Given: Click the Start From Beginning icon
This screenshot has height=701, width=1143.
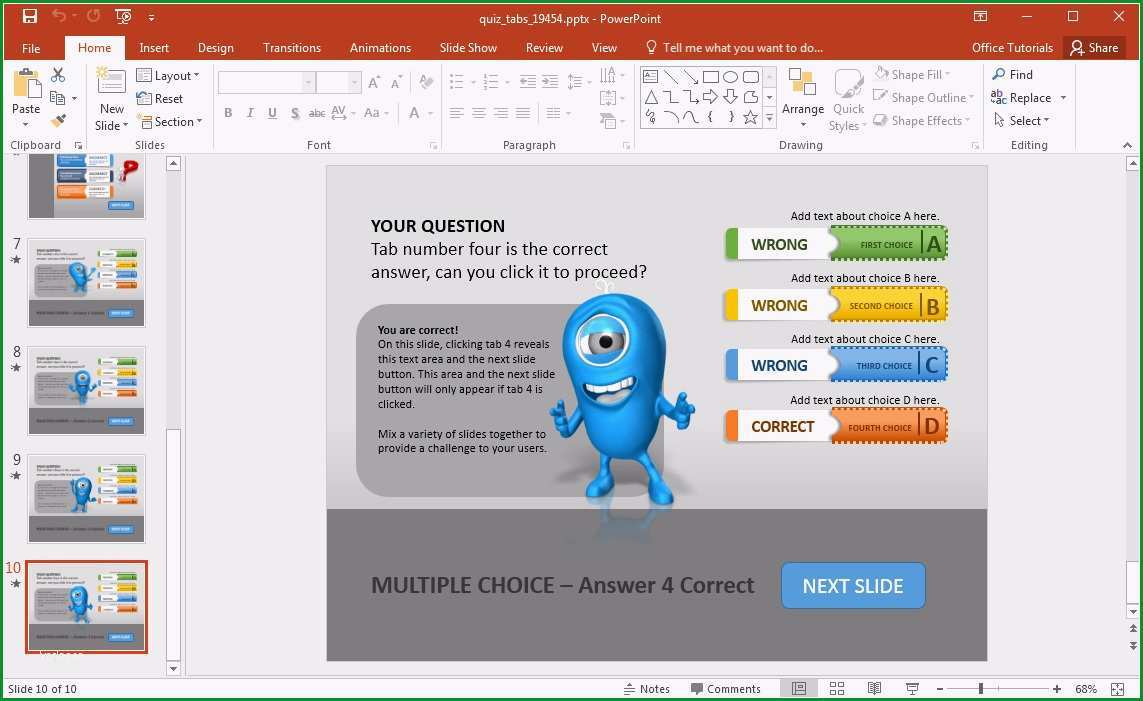Looking at the screenshot, I should [123, 17].
